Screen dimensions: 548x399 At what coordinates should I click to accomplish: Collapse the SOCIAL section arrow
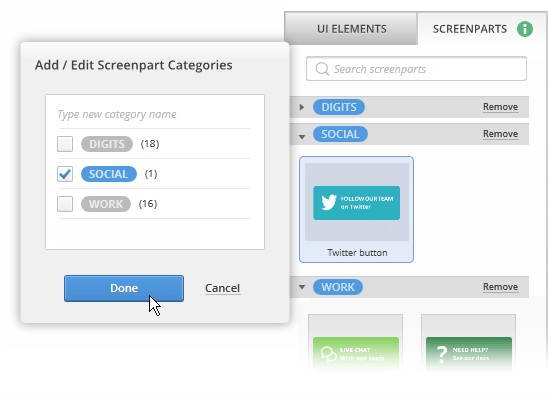pyautogui.click(x=302, y=137)
